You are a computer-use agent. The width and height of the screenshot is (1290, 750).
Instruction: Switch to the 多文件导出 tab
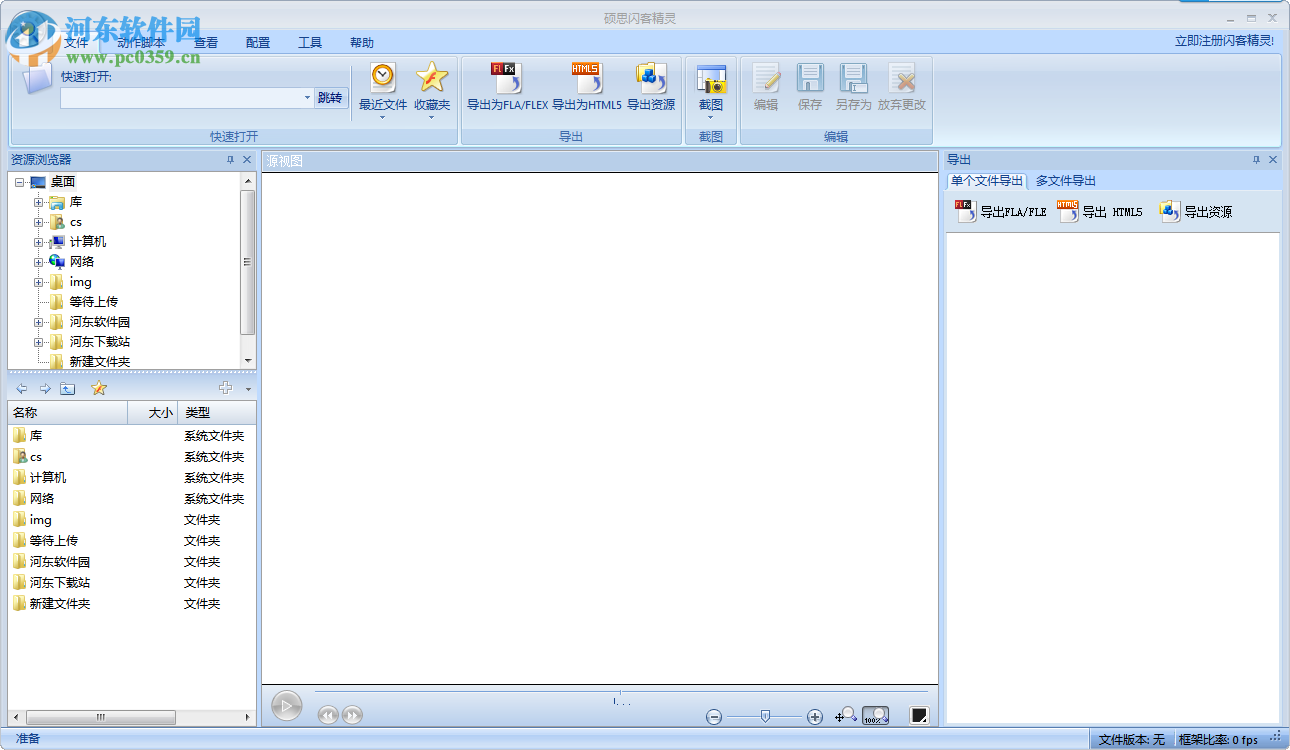point(1066,181)
